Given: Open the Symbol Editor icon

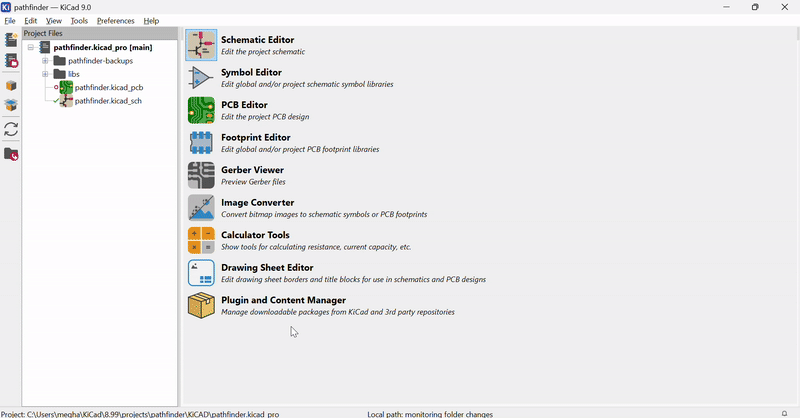Looking at the screenshot, I should coord(201,78).
